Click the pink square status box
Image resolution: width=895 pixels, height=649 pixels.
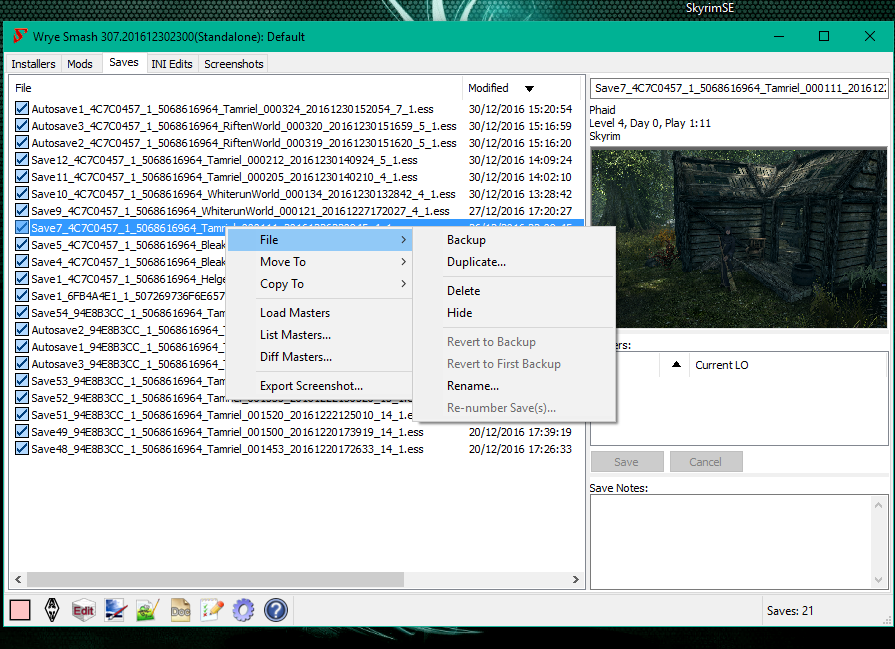click(20, 610)
